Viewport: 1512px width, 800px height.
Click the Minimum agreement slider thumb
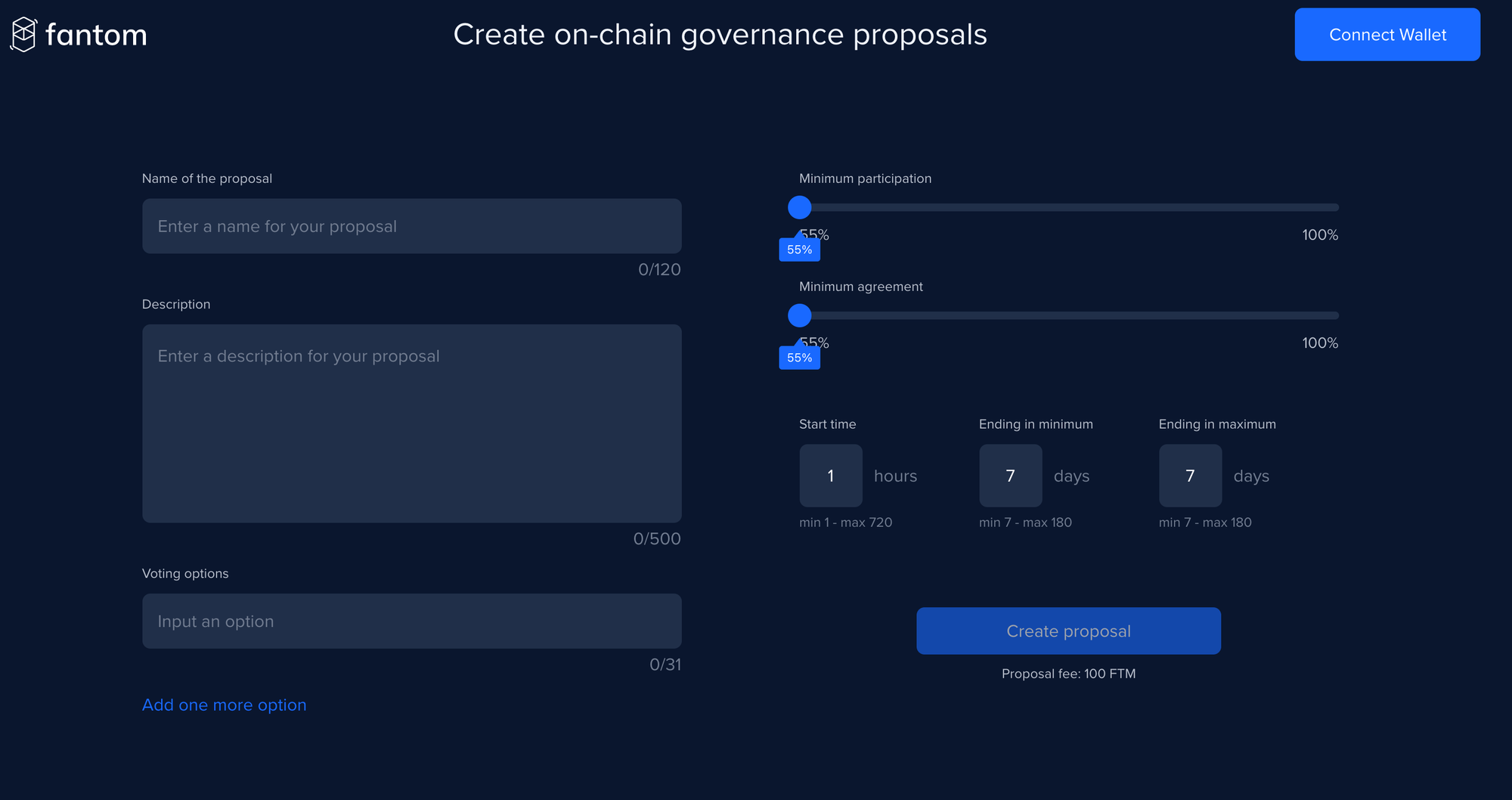[x=799, y=315]
